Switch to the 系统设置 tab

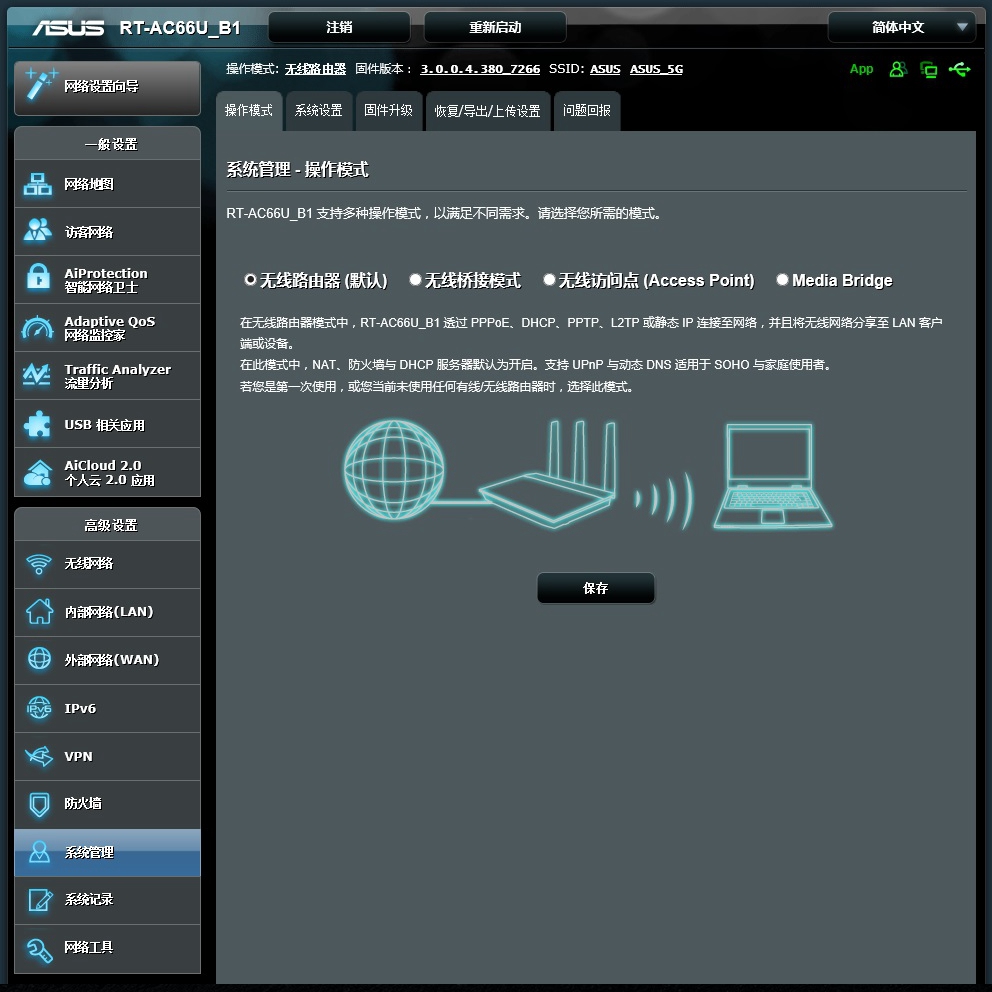[318, 111]
